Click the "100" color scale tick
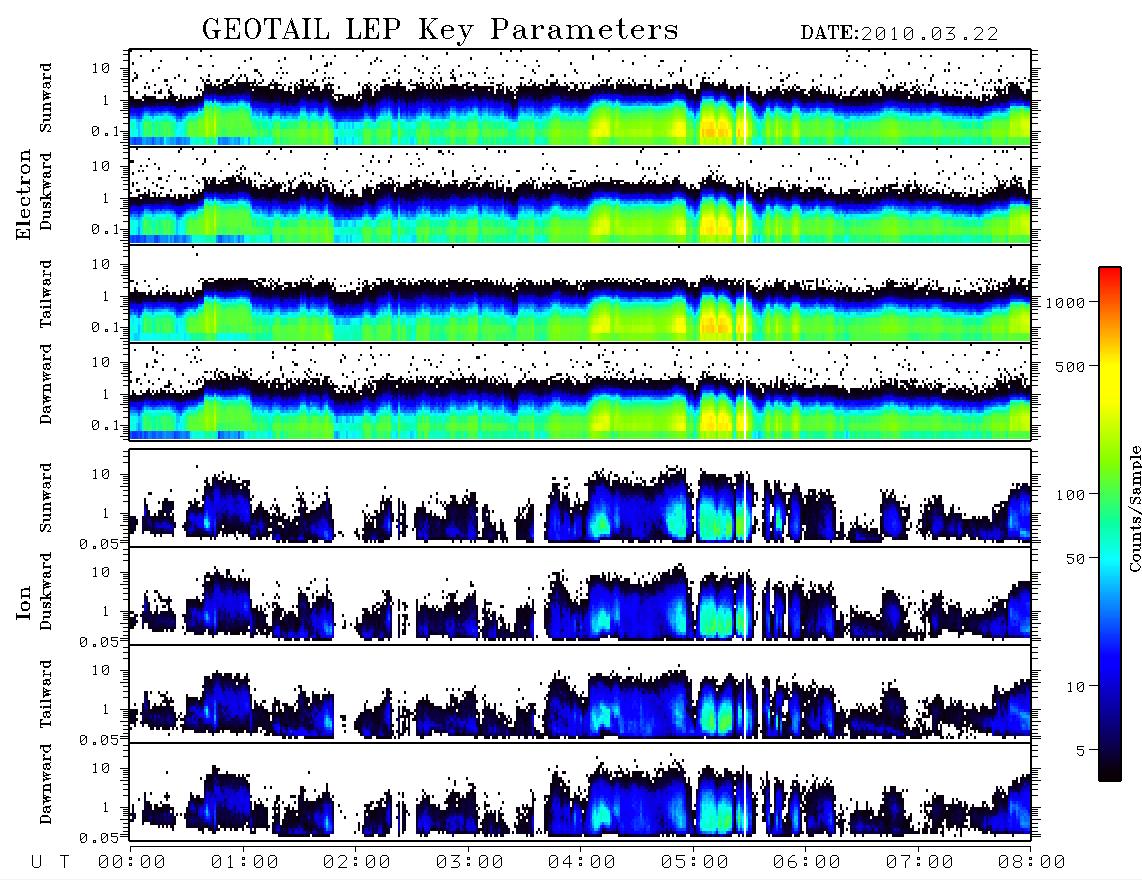 (x=1071, y=495)
